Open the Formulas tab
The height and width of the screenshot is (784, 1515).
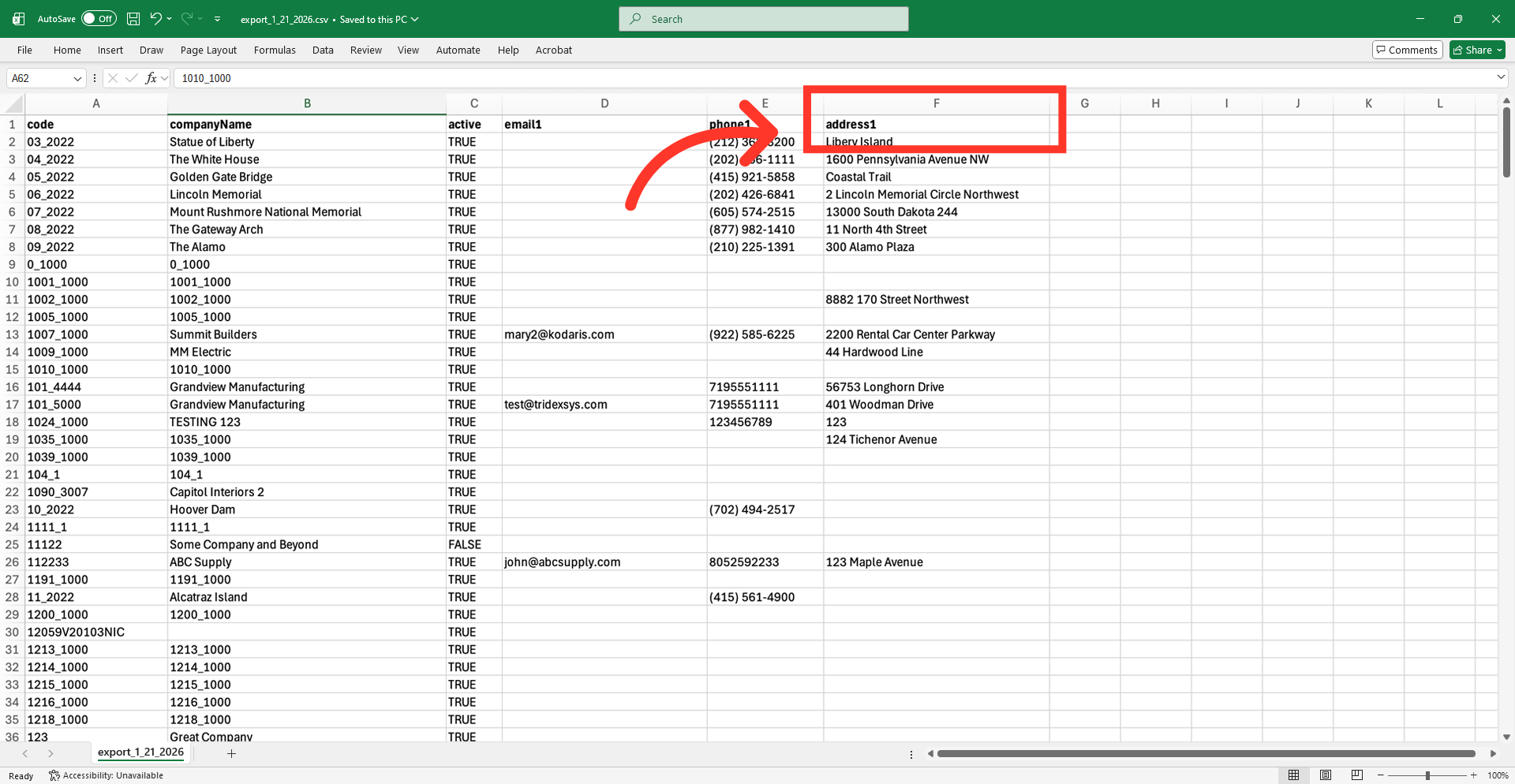click(275, 50)
